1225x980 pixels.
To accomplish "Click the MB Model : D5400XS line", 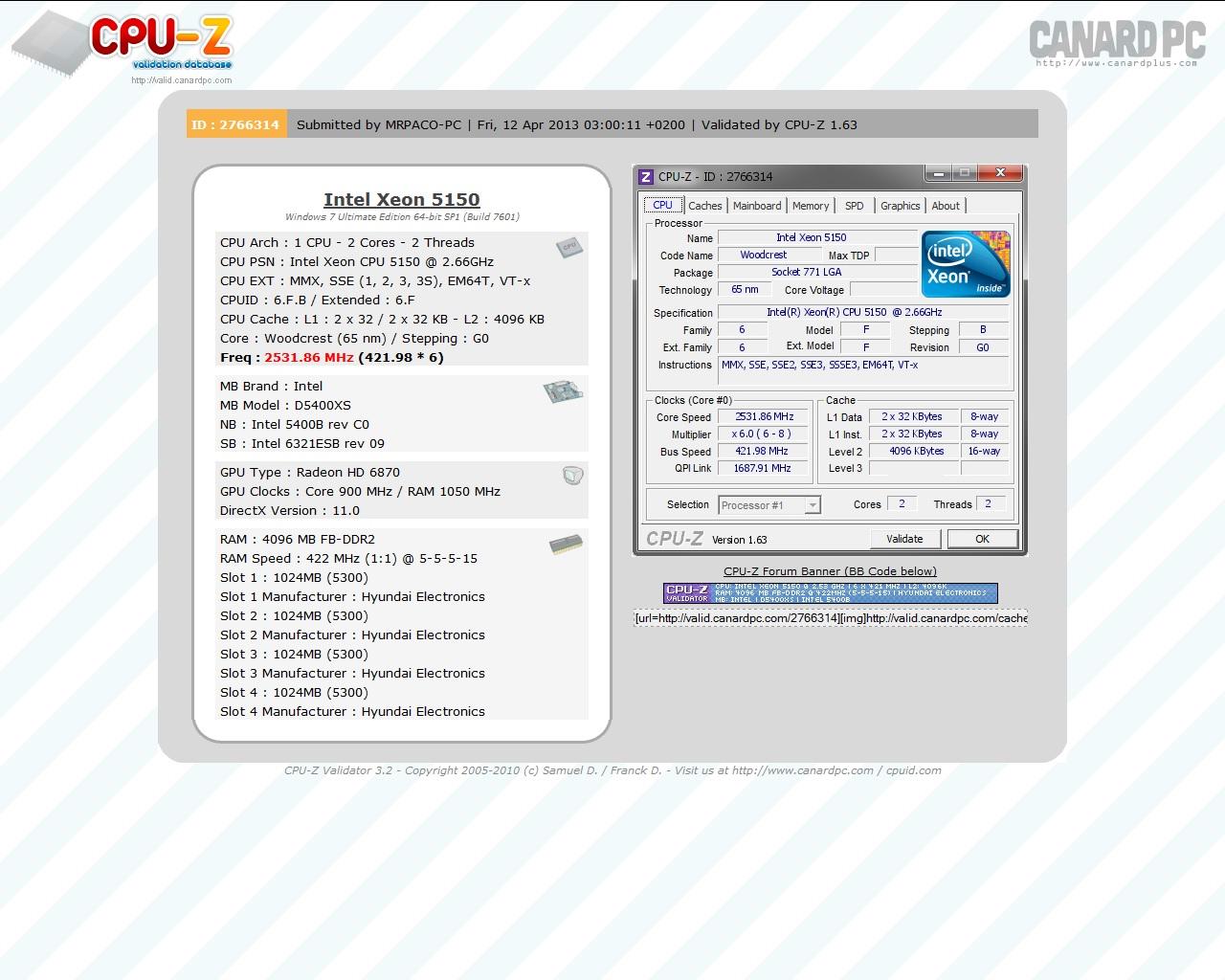I will [285, 405].
